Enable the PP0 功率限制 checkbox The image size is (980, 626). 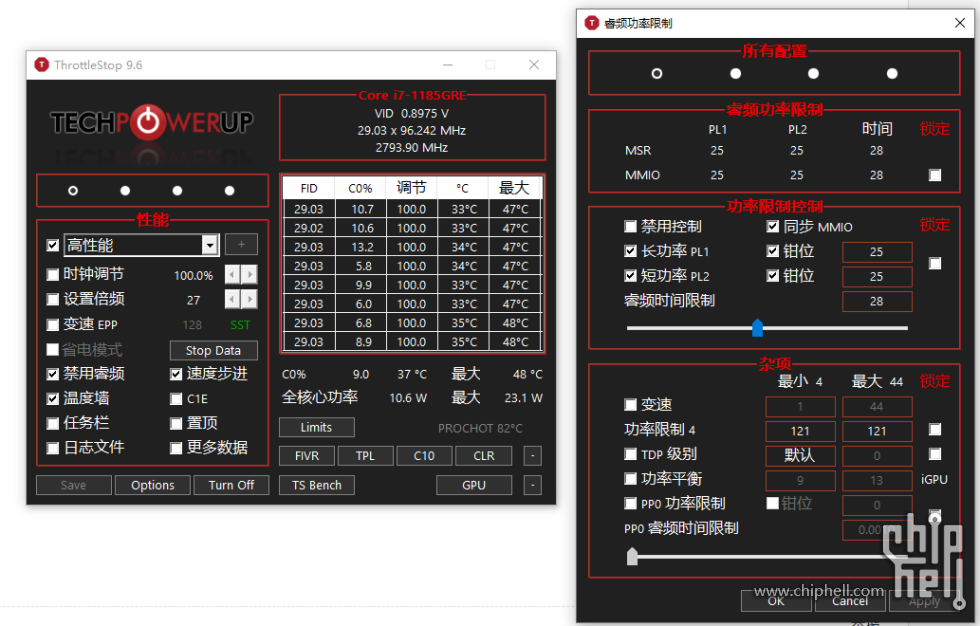630,504
